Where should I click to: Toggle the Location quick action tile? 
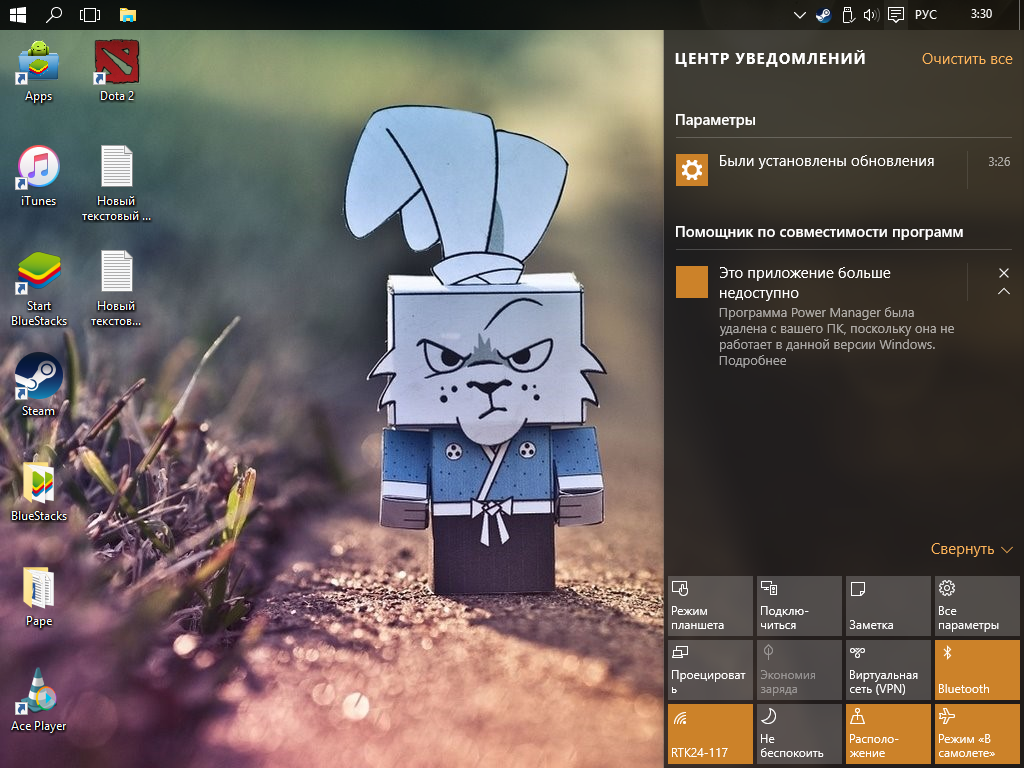pyautogui.click(x=888, y=734)
